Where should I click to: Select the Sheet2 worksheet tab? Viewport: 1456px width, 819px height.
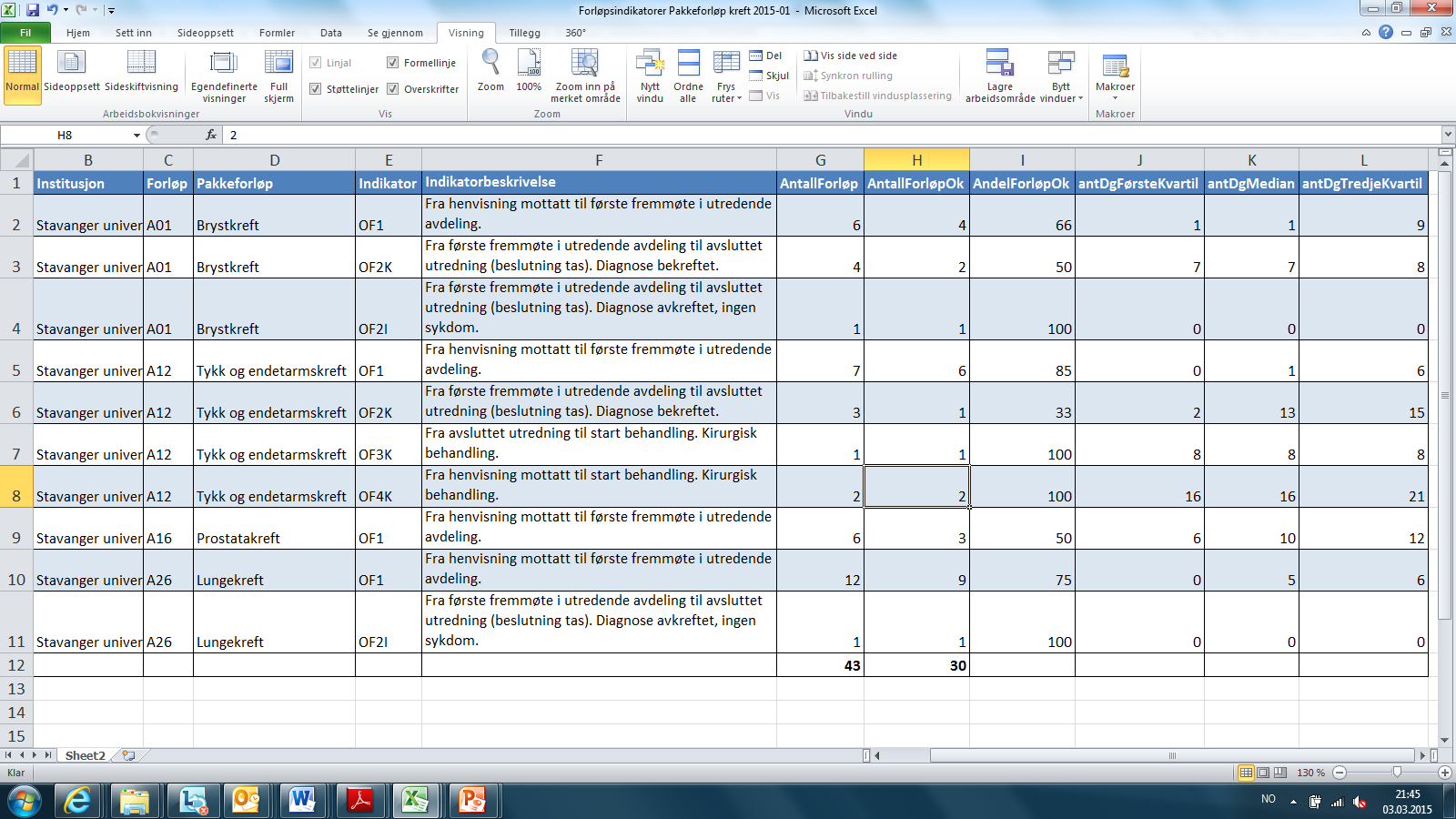[85, 755]
